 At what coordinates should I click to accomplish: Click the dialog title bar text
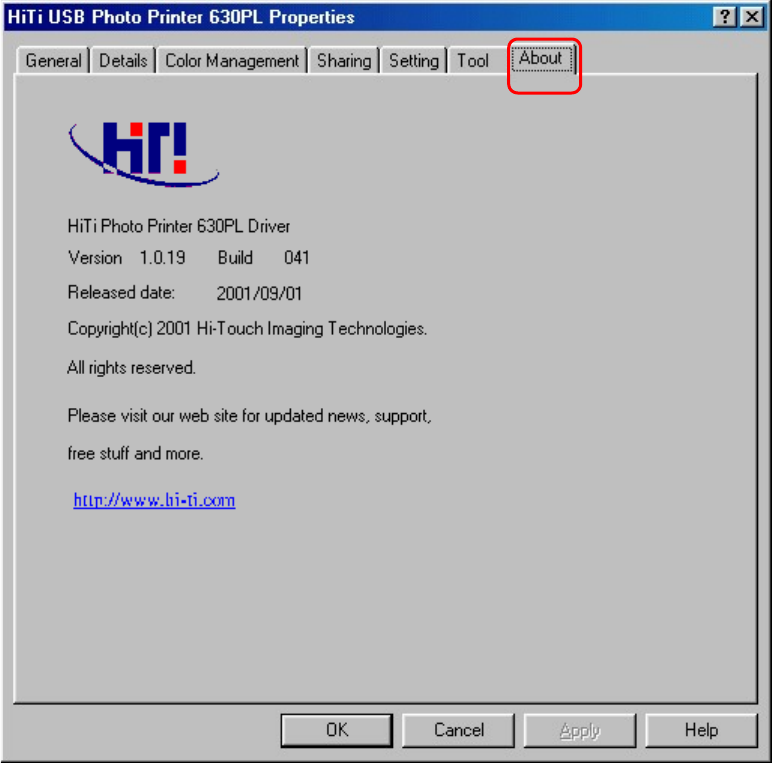(x=181, y=17)
